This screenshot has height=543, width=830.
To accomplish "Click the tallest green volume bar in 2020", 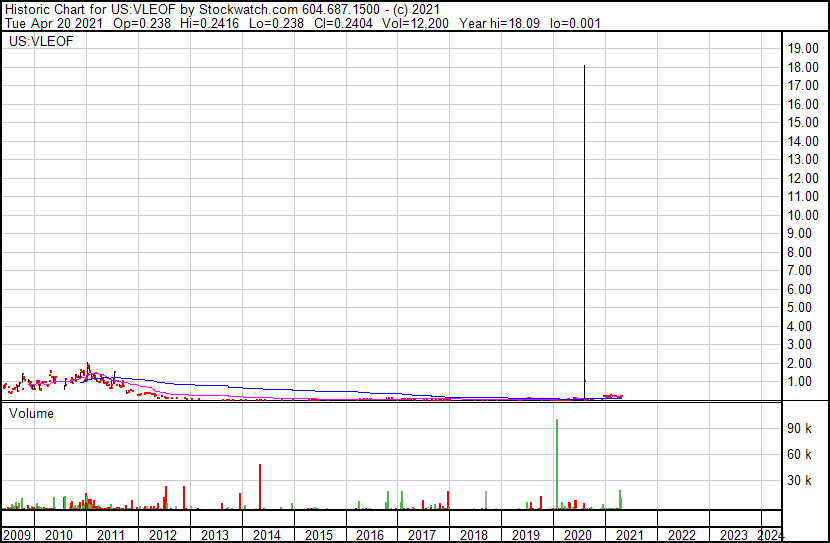I will coord(557,464).
